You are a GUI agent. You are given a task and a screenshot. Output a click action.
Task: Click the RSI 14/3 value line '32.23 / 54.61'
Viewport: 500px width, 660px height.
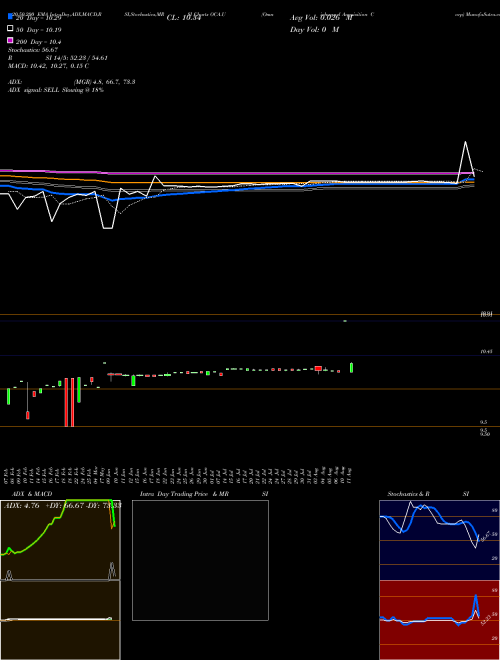[x=88, y=58]
